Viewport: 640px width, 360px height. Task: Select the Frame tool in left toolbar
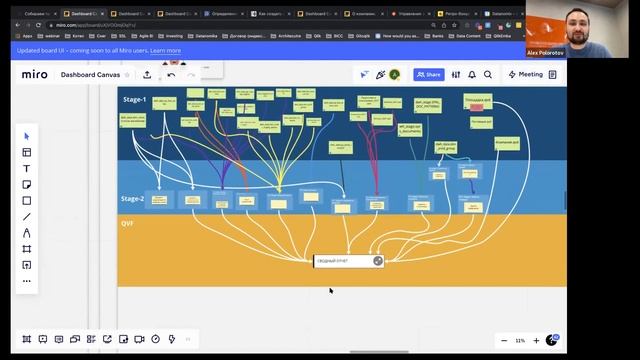27,249
